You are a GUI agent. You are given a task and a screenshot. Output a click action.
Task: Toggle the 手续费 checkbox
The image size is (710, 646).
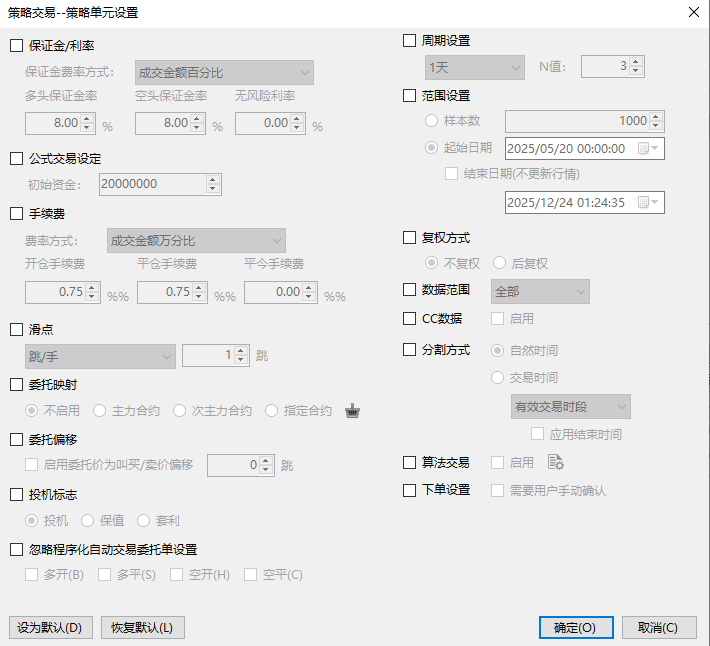click(x=16, y=214)
